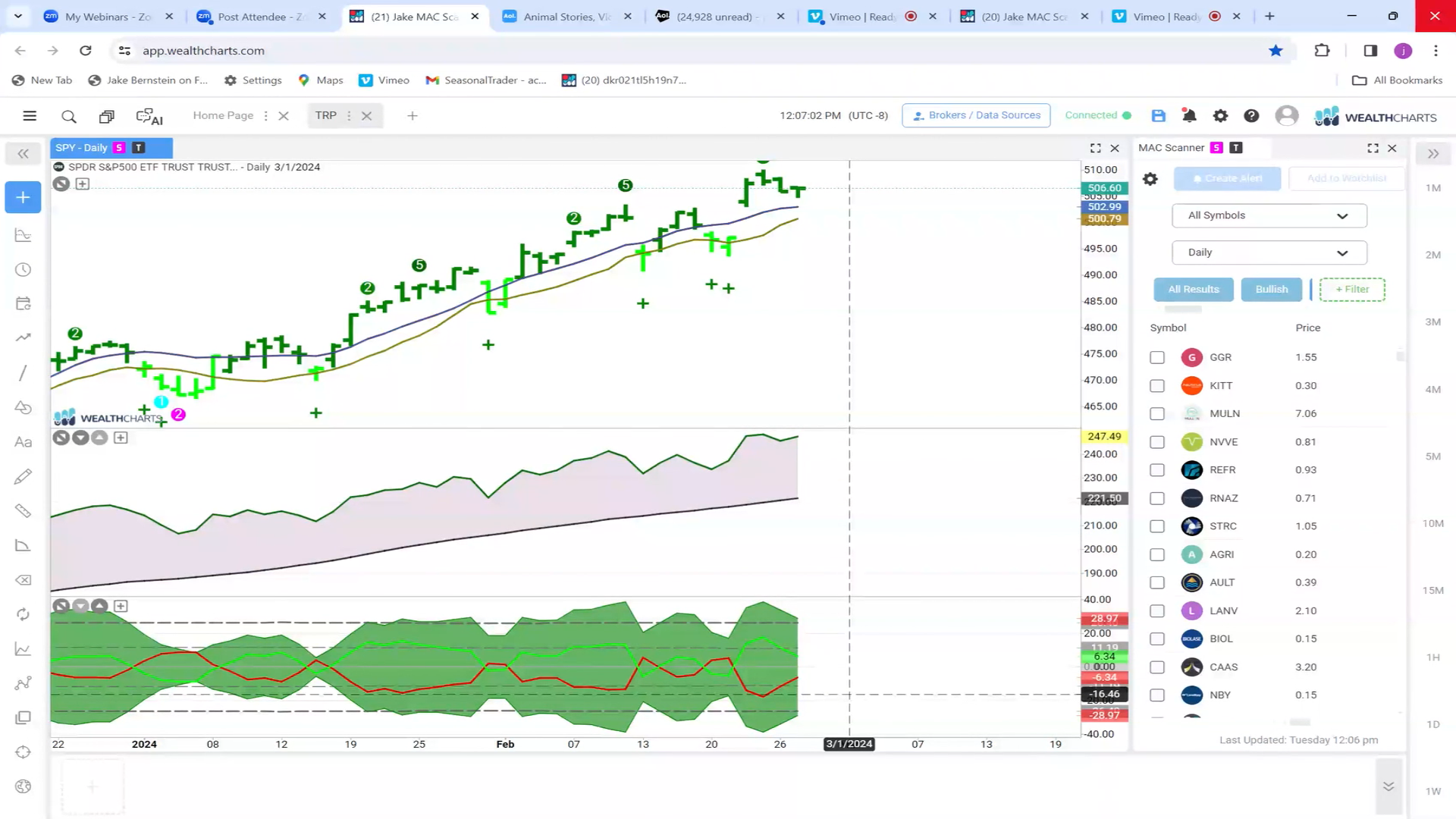Select the trend line drawing tool
1456x819 pixels.
pos(23,372)
